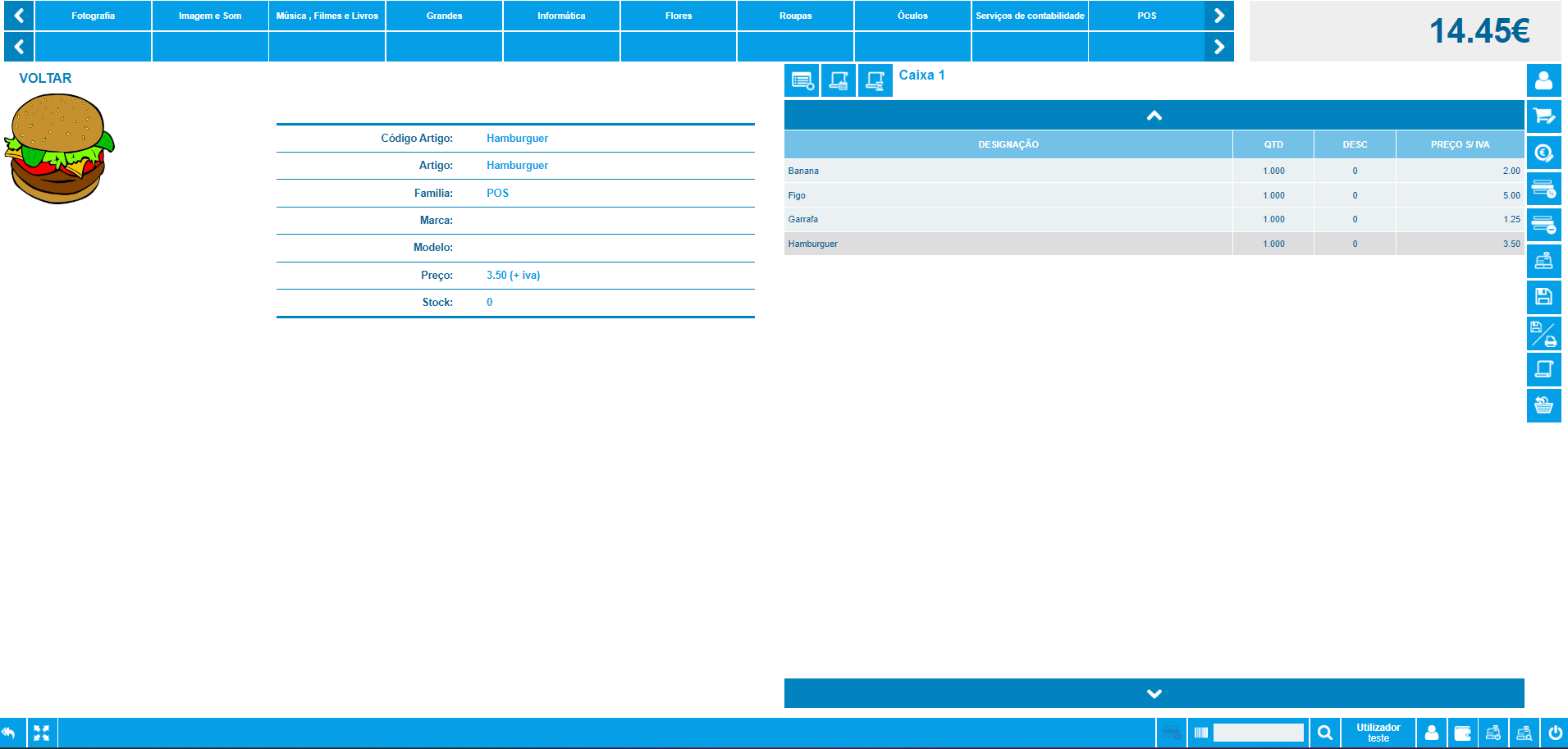Screen dimensions: 1568x749
Task: Go back using the VOLTAR link
Action: click(x=45, y=78)
